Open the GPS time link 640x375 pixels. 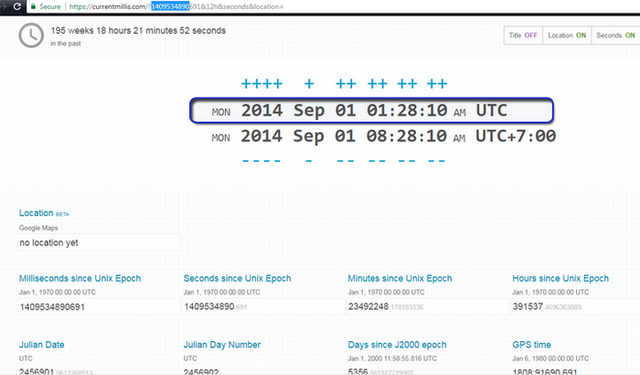tap(531, 345)
